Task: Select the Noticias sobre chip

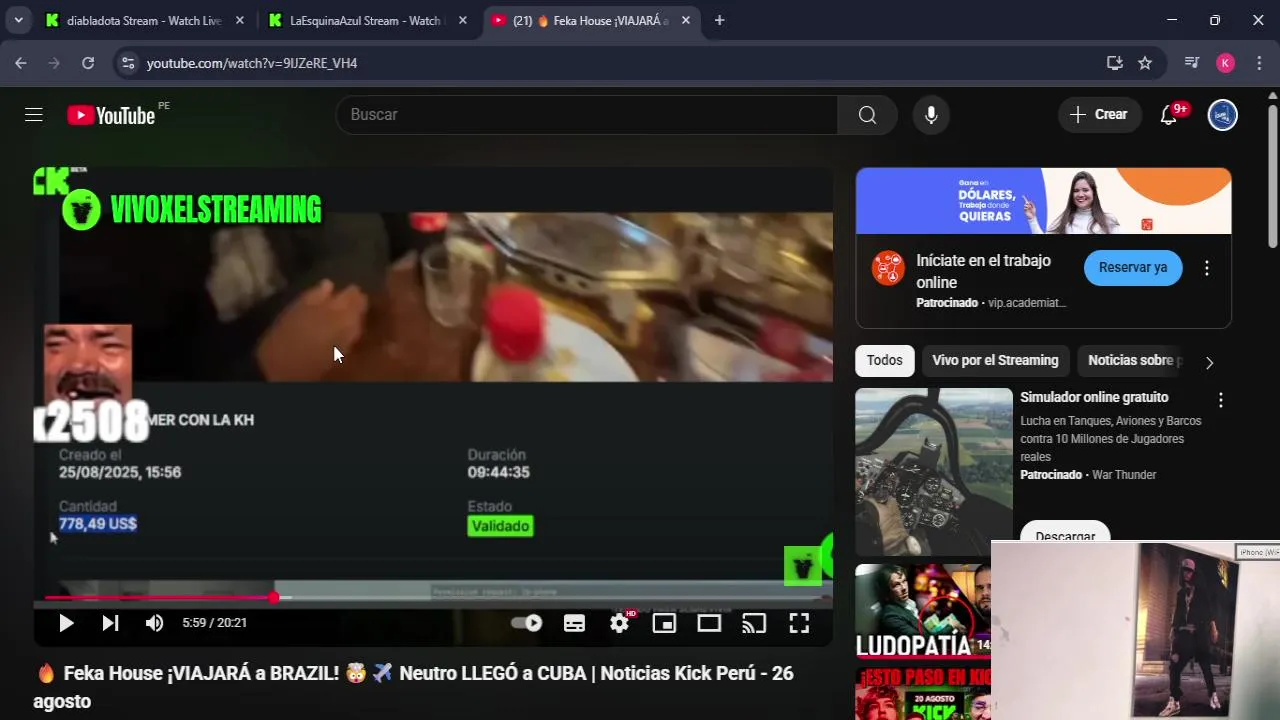Action: 1133,361
